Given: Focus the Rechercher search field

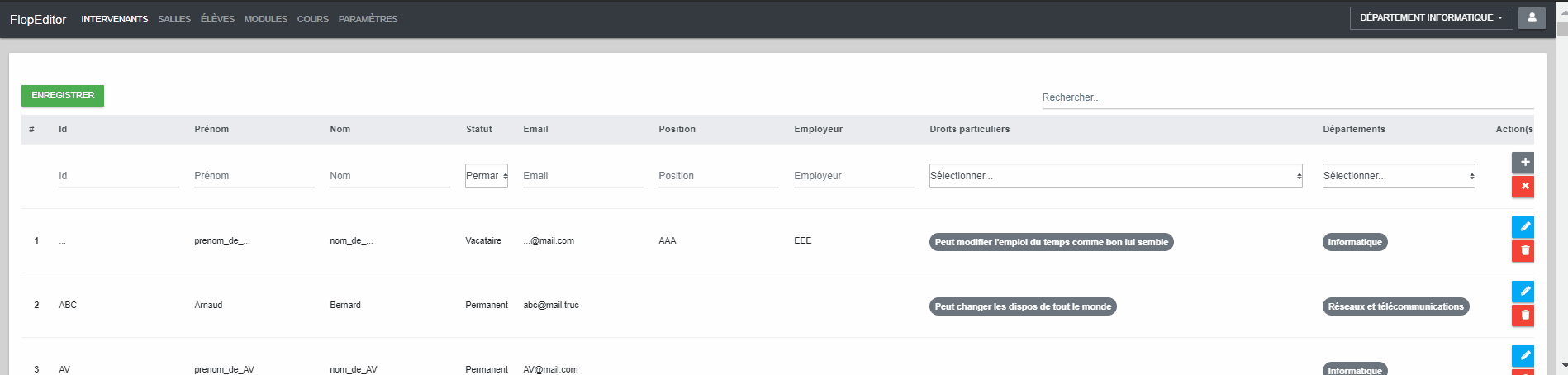Looking at the screenshot, I should [x=1288, y=97].
